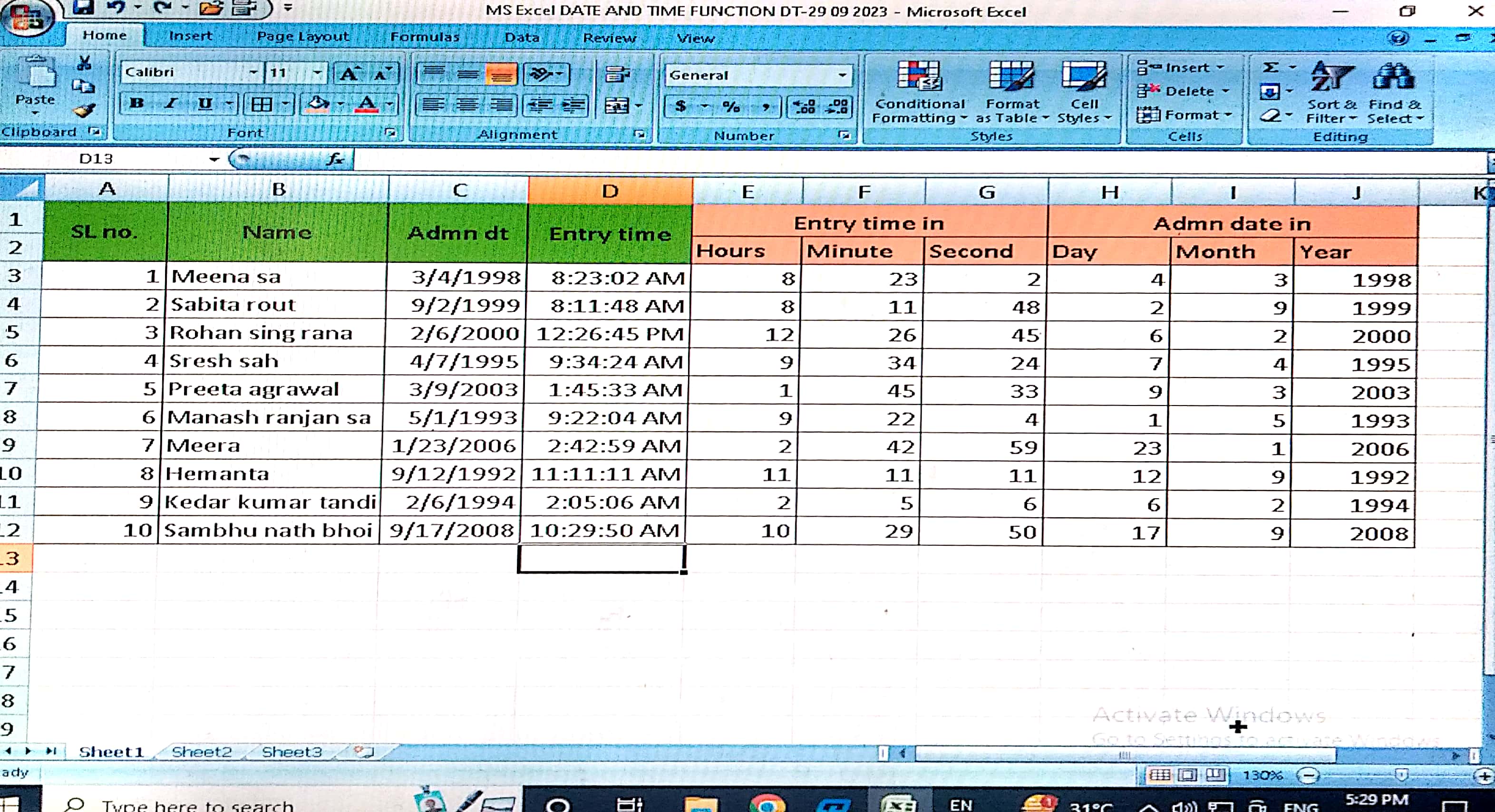The width and height of the screenshot is (1495, 812).
Task: Toggle middle vertical alignment button
Action: [468, 74]
